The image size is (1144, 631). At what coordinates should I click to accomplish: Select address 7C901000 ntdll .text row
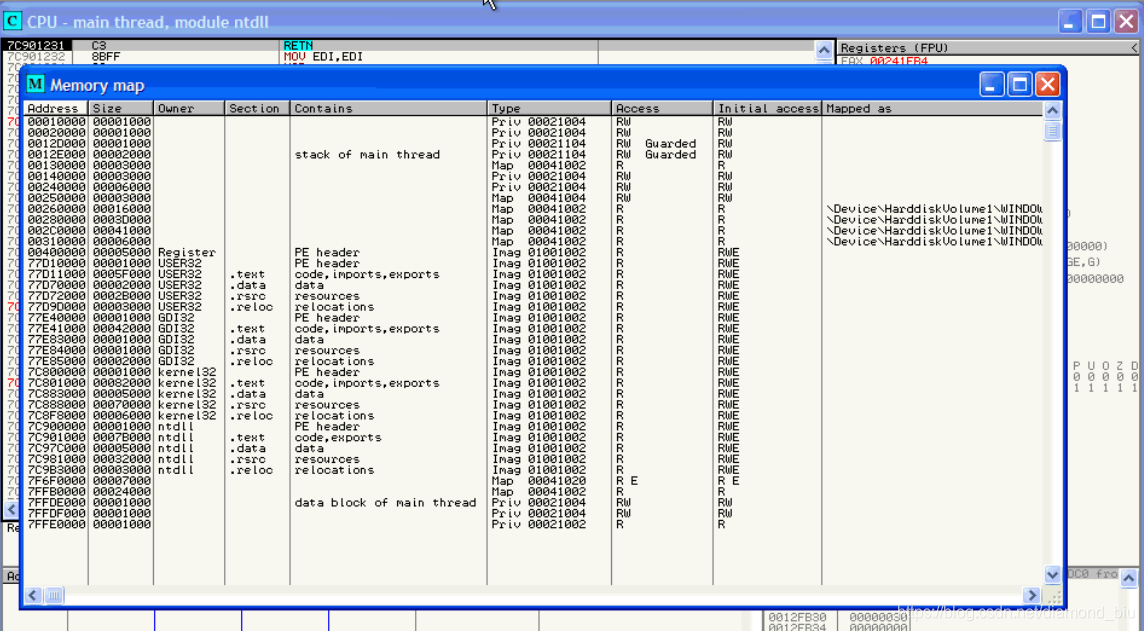click(x=534, y=438)
